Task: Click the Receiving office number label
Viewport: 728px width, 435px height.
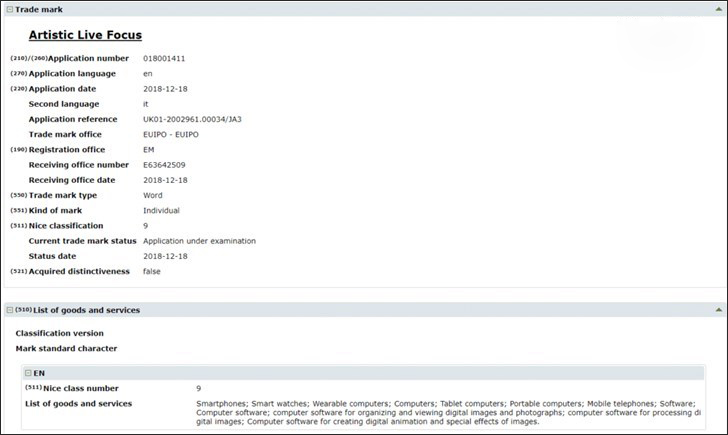Action: (x=78, y=165)
